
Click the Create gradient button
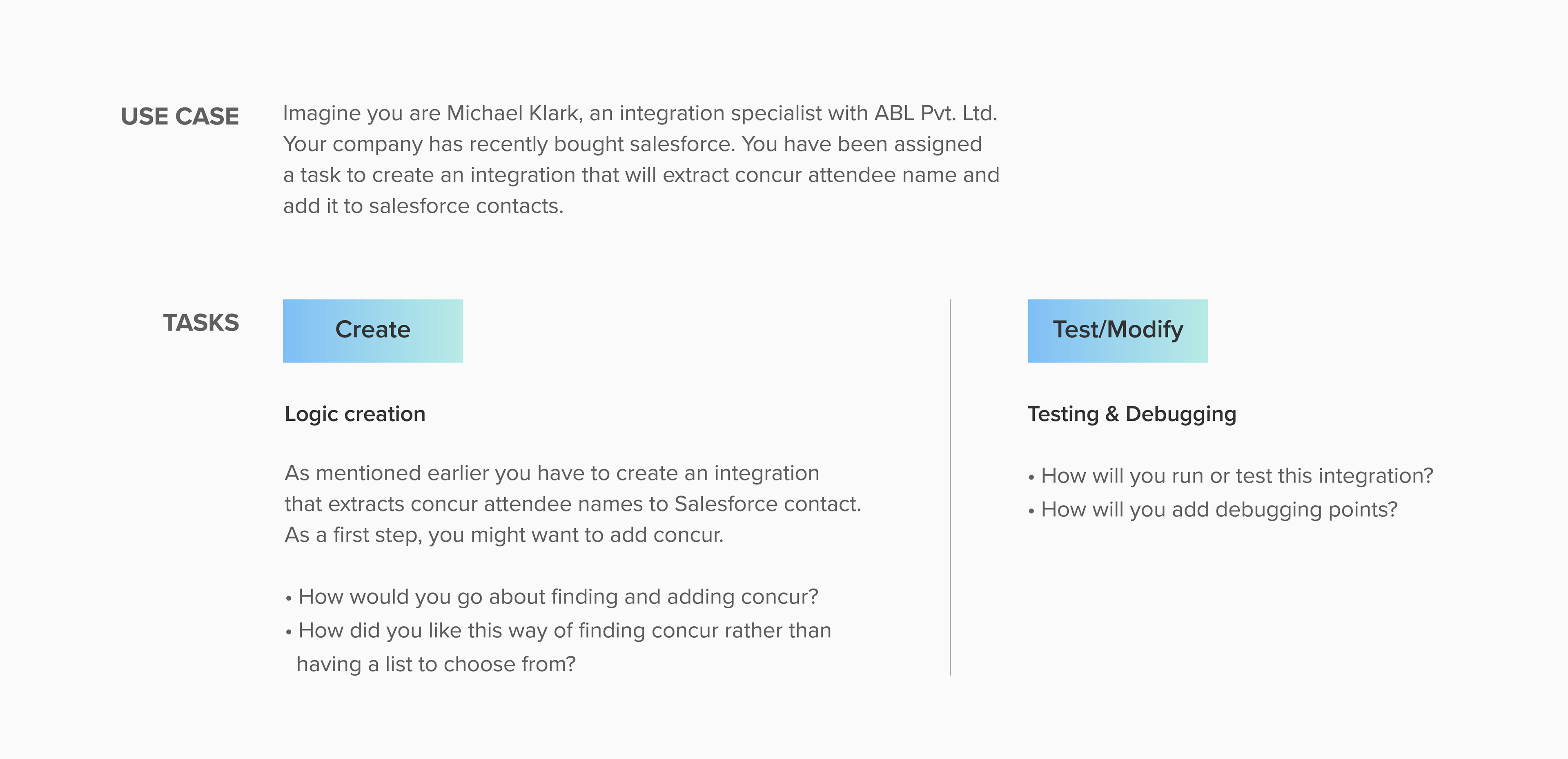(372, 331)
